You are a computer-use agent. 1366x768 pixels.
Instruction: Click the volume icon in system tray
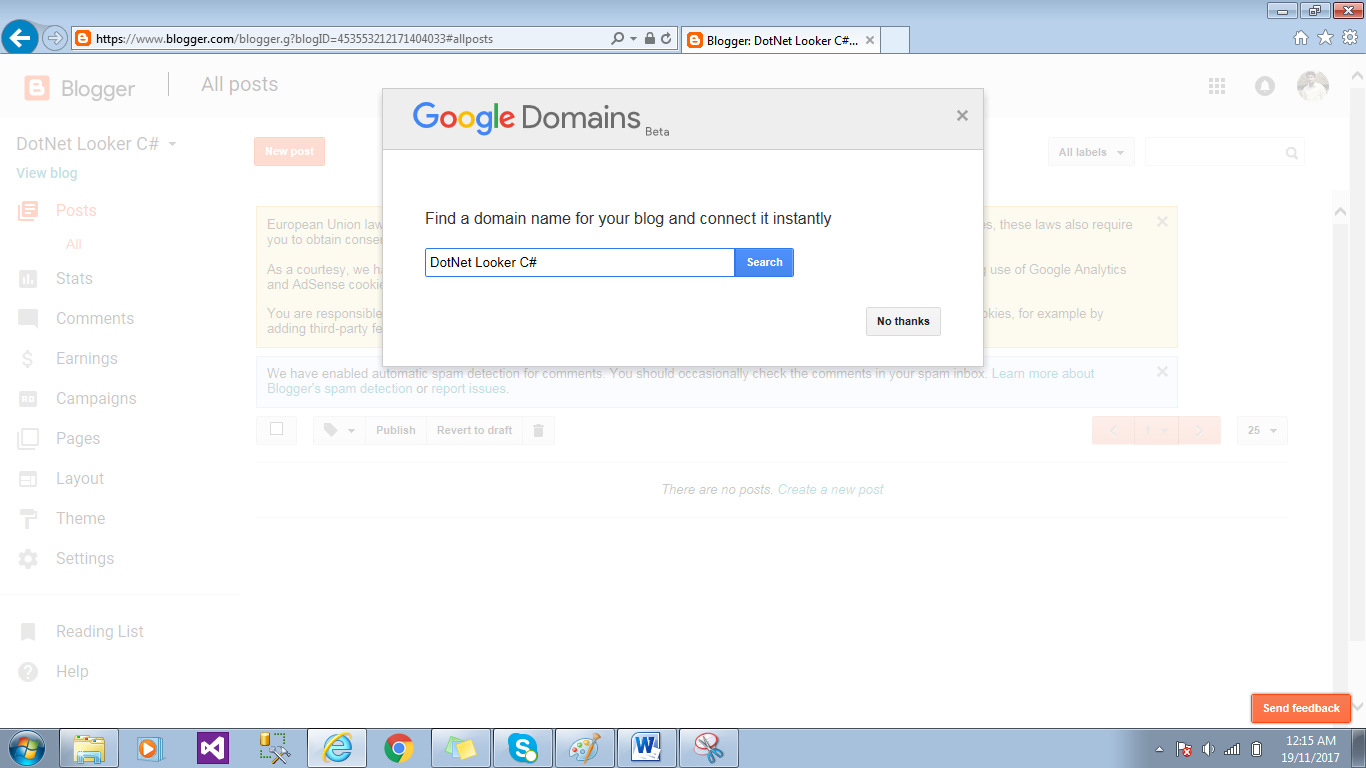1208,749
